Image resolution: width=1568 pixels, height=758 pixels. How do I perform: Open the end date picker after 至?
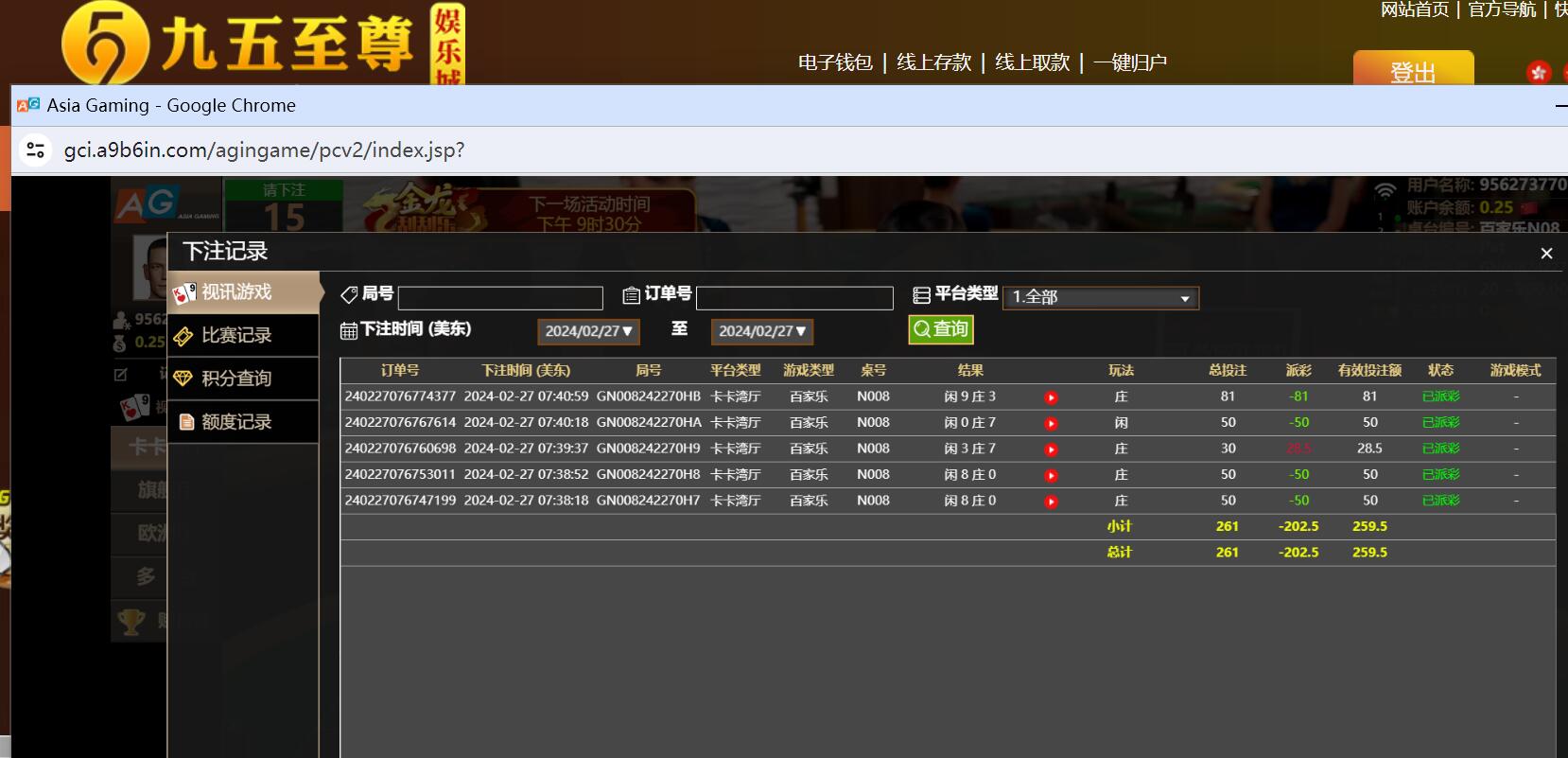point(761,331)
